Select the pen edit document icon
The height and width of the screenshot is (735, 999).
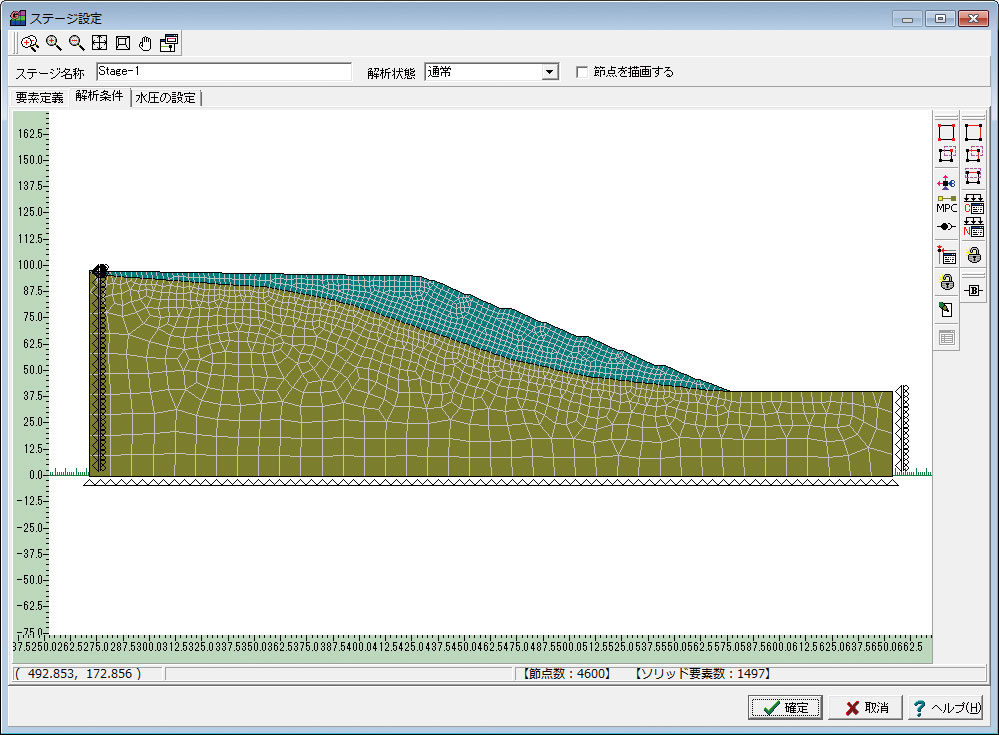(x=946, y=310)
